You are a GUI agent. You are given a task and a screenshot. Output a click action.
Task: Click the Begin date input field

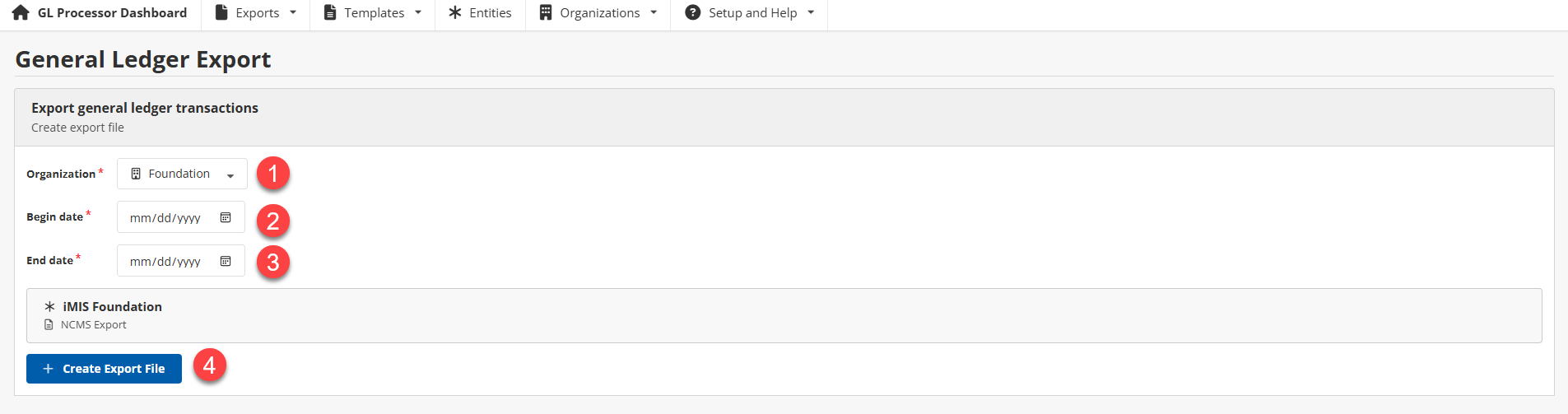pos(165,218)
